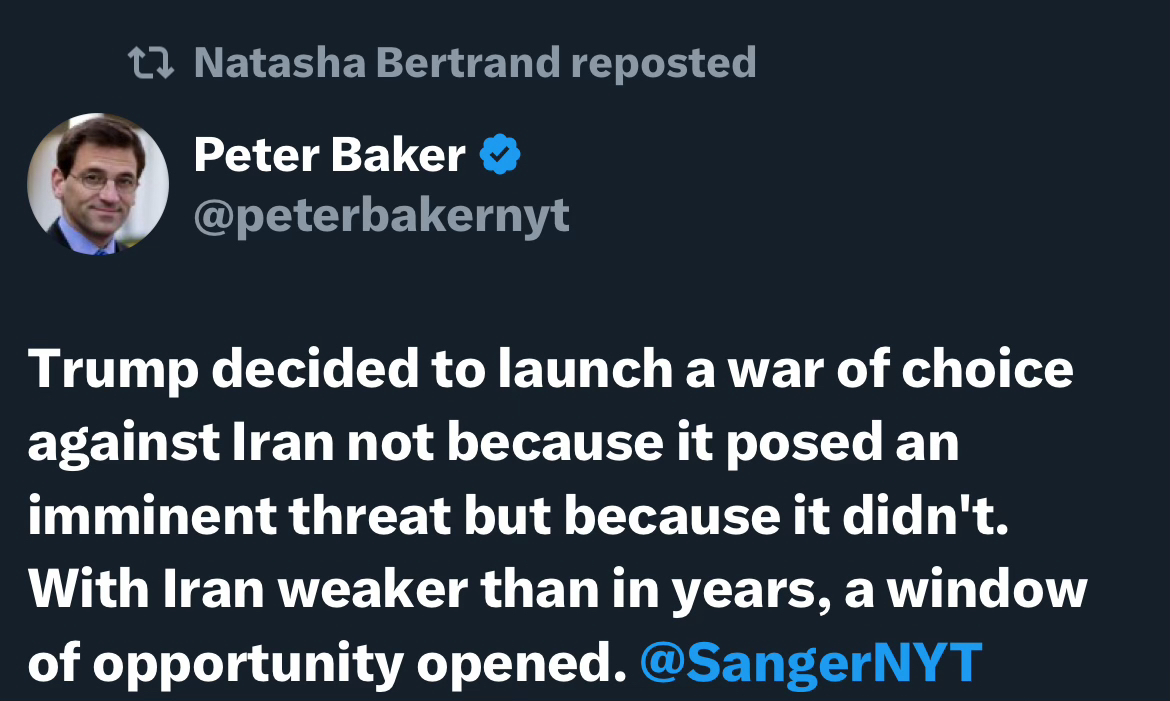
Task: Click the word "Trump" in the tweet
Action: [111, 369]
